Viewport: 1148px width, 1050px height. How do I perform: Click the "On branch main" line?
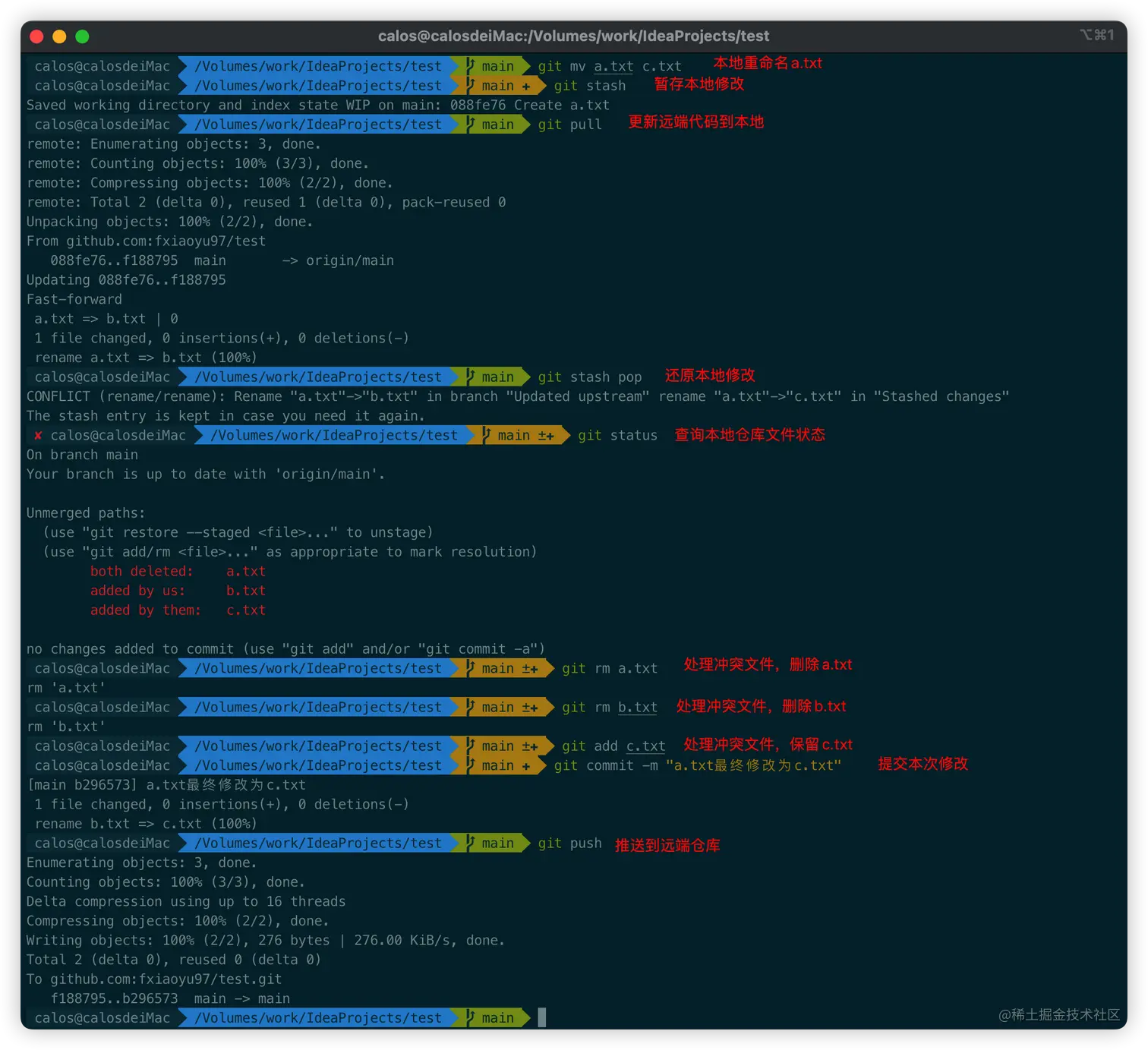tap(82, 455)
